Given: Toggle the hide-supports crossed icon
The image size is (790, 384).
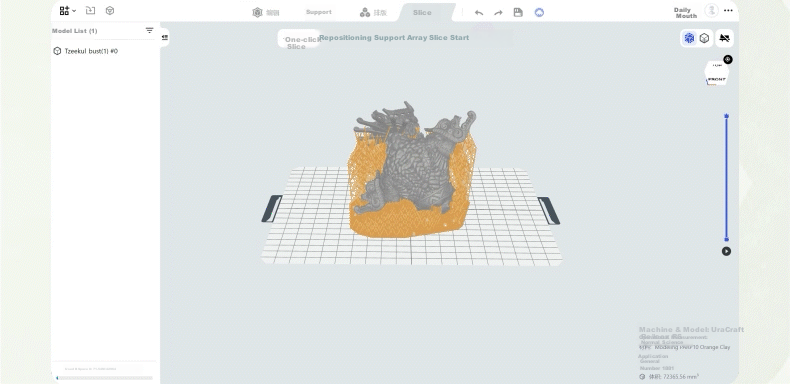Looking at the screenshot, I should (x=725, y=38).
